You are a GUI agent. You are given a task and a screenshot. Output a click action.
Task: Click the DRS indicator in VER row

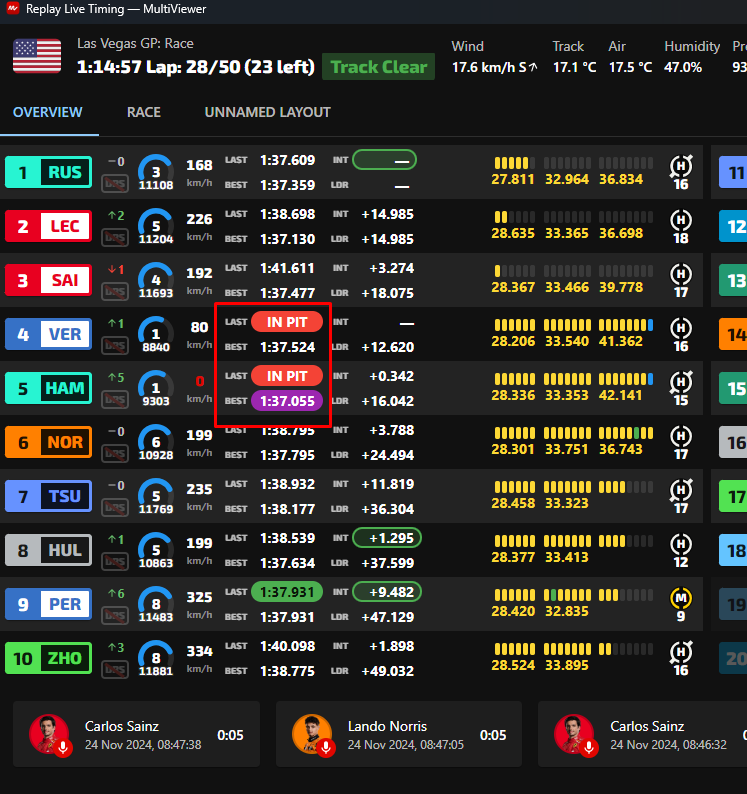(115, 346)
